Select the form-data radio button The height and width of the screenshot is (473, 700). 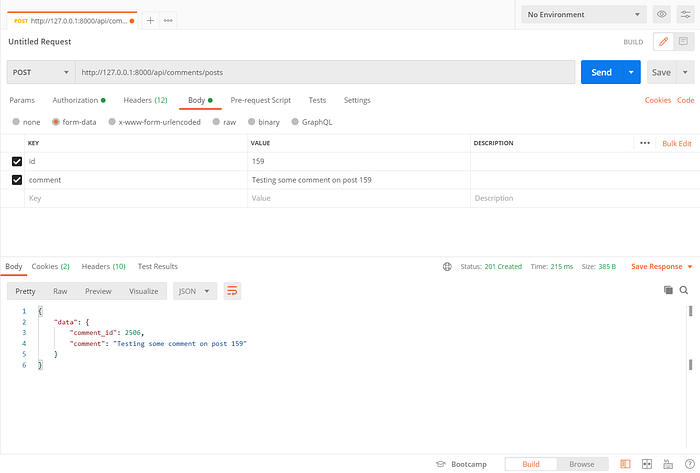click(56, 121)
